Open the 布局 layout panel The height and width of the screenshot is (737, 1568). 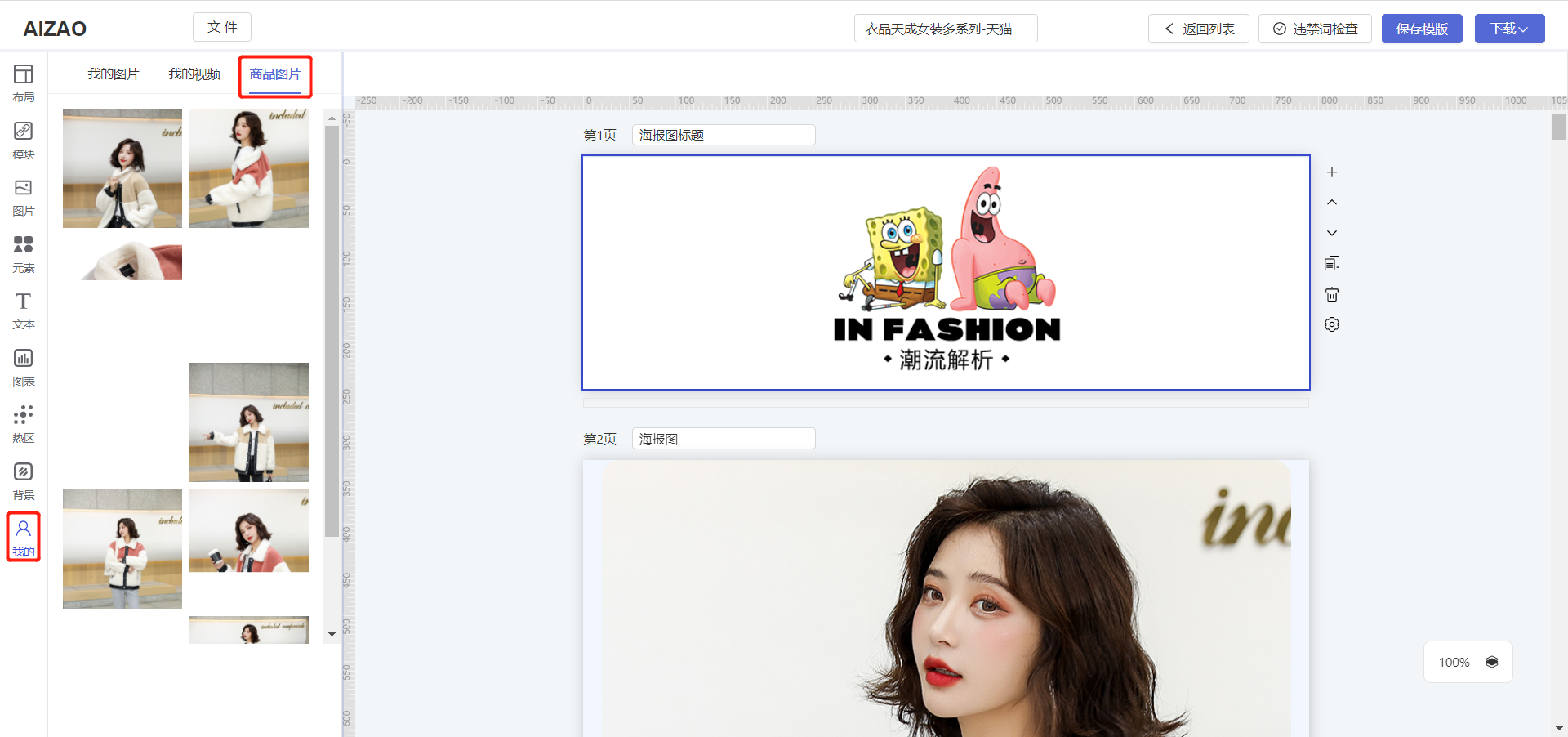tap(24, 83)
